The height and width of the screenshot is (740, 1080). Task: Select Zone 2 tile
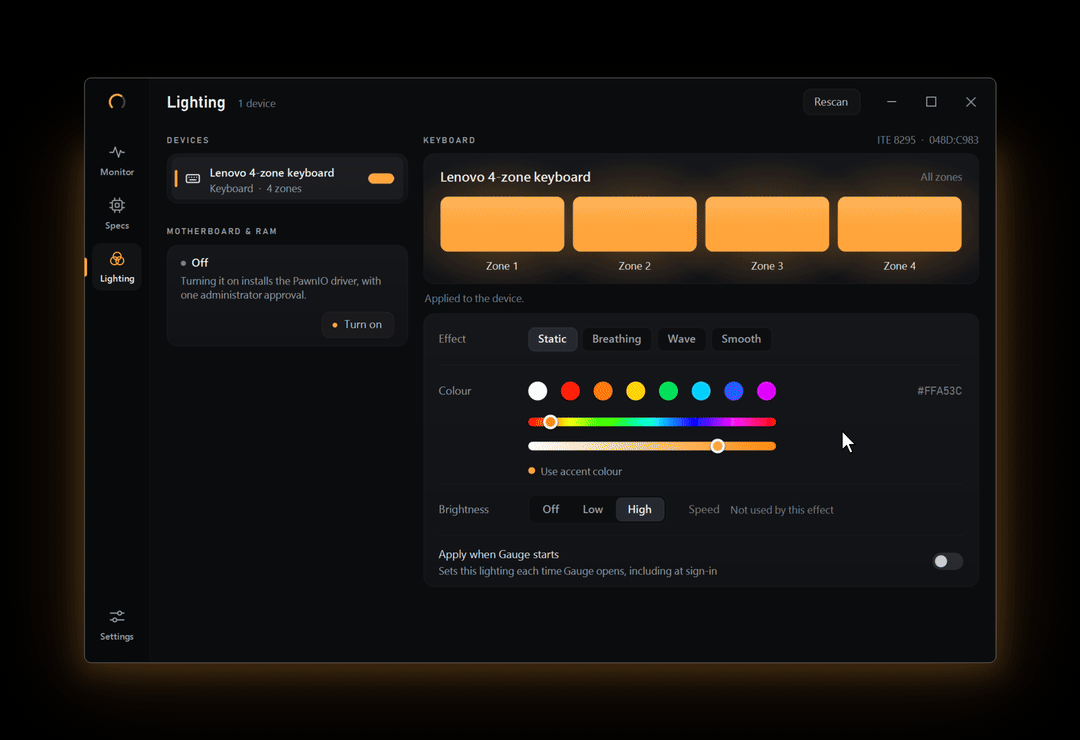click(634, 224)
